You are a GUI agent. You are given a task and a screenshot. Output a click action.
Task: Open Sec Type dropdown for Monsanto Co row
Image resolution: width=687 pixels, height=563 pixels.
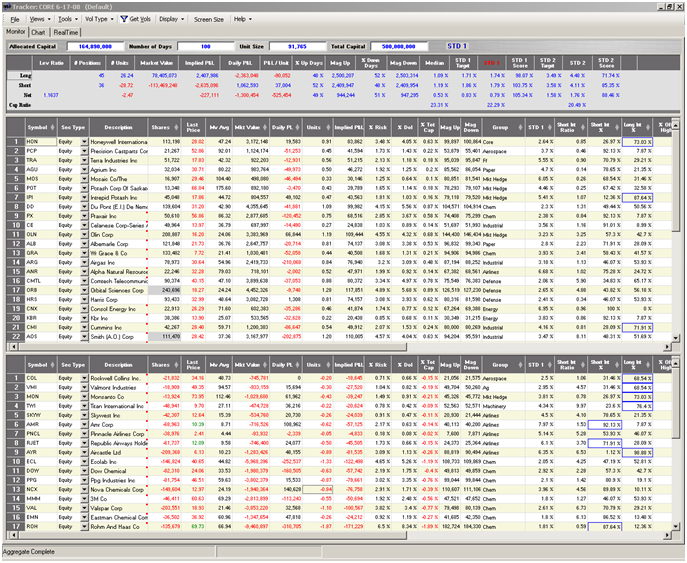click(x=85, y=397)
